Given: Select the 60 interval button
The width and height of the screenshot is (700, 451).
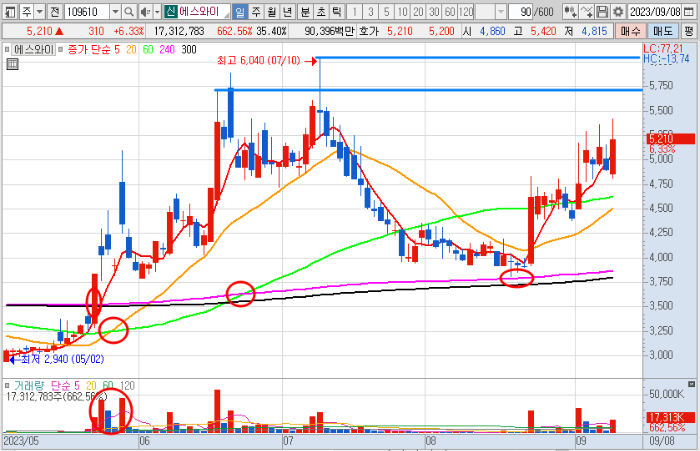Looking at the screenshot, I should 450,11.
